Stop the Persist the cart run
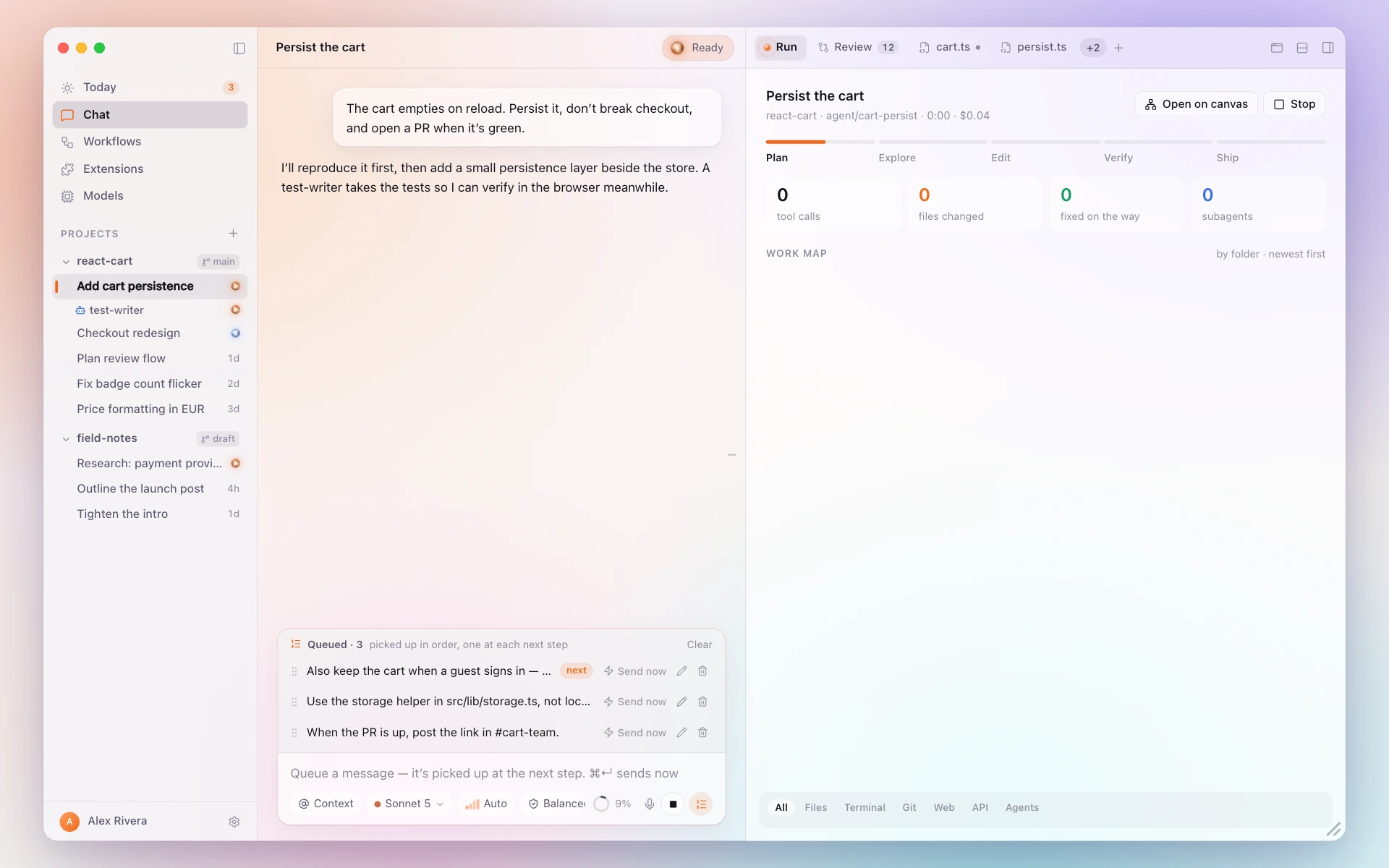The height and width of the screenshot is (868, 1389). (x=1295, y=104)
